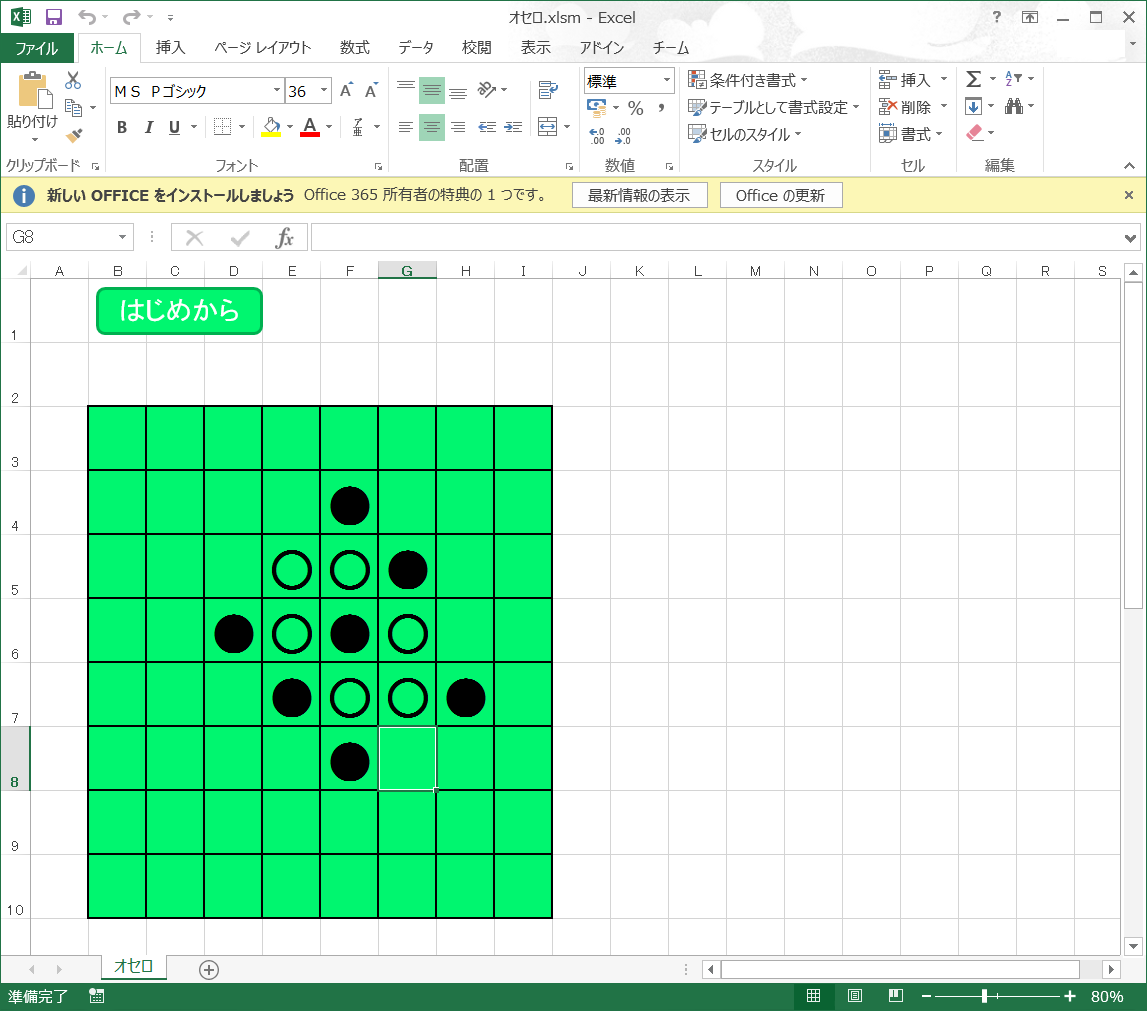Open the 挿入 ribbon tab
The height and width of the screenshot is (1011, 1147).
(x=170, y=47)
